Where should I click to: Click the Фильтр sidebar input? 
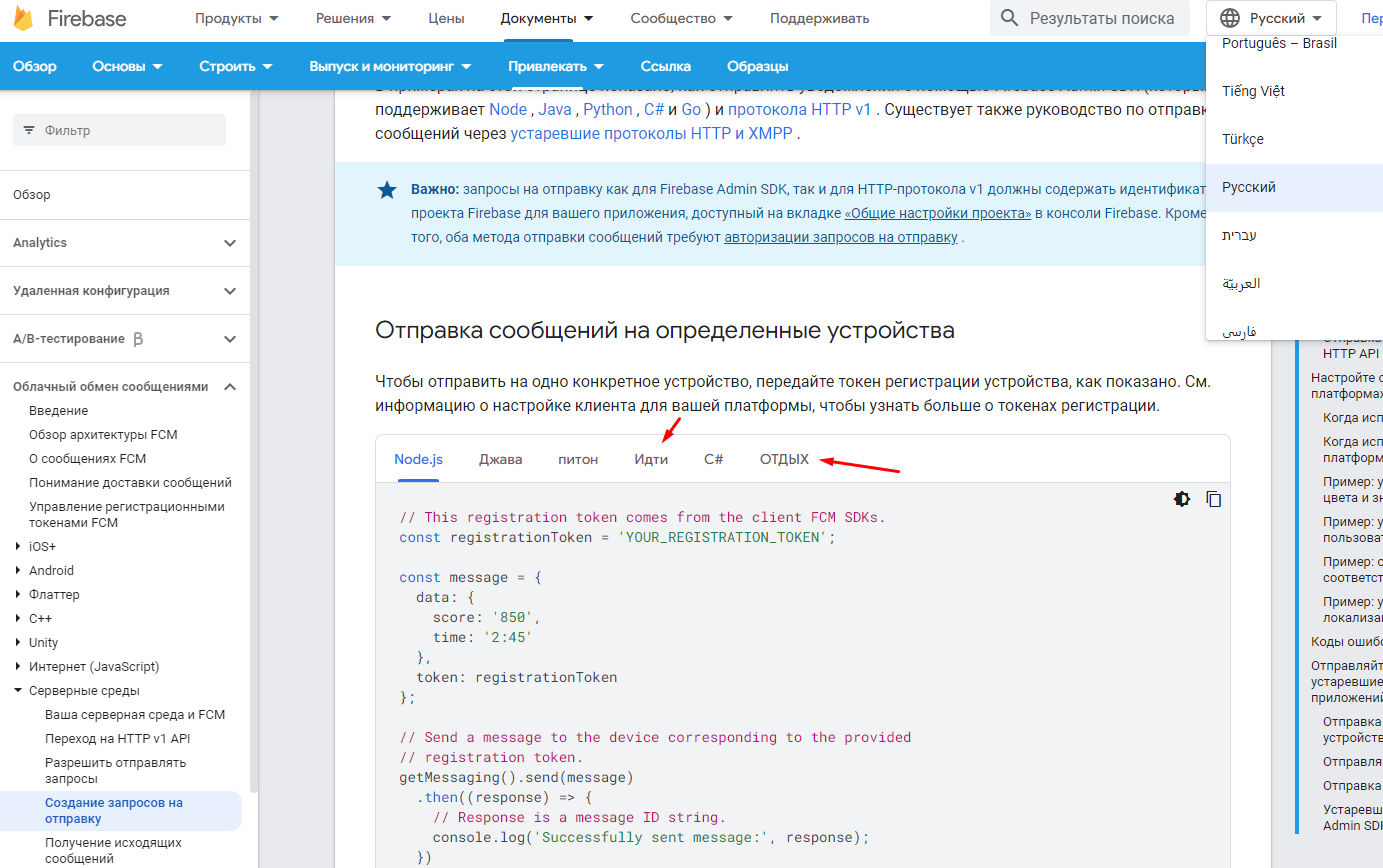[x=119, y=130]
